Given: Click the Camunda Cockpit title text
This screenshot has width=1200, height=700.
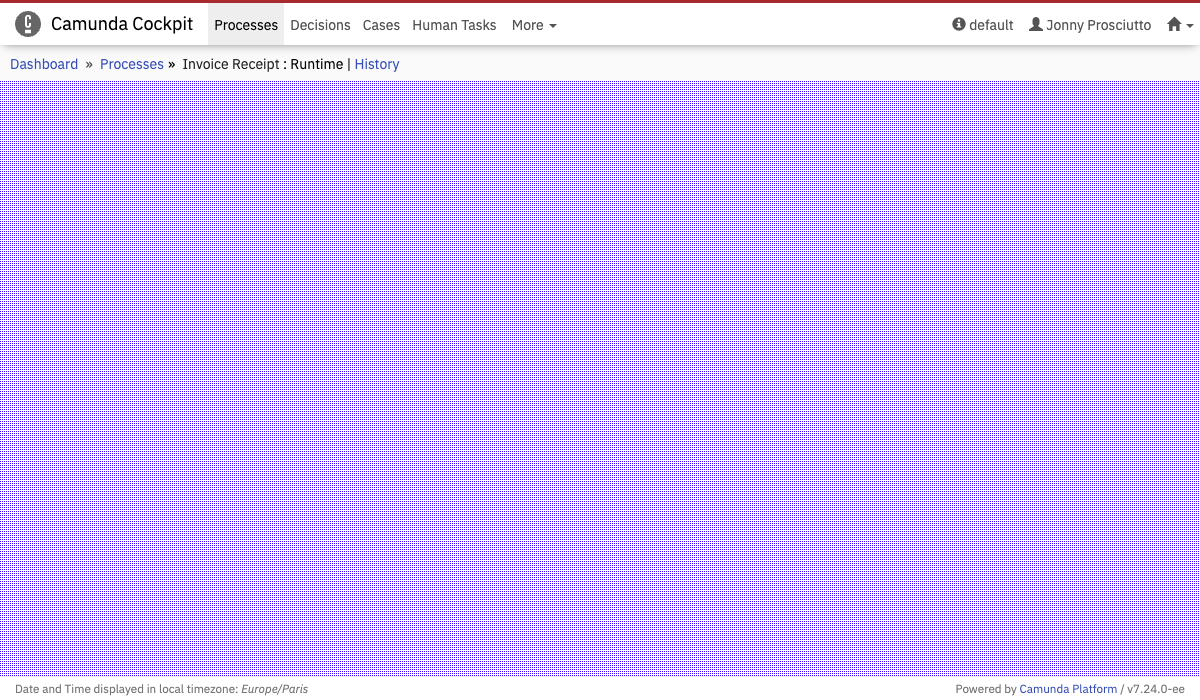Looking at the screenshot, I should 122,24.
